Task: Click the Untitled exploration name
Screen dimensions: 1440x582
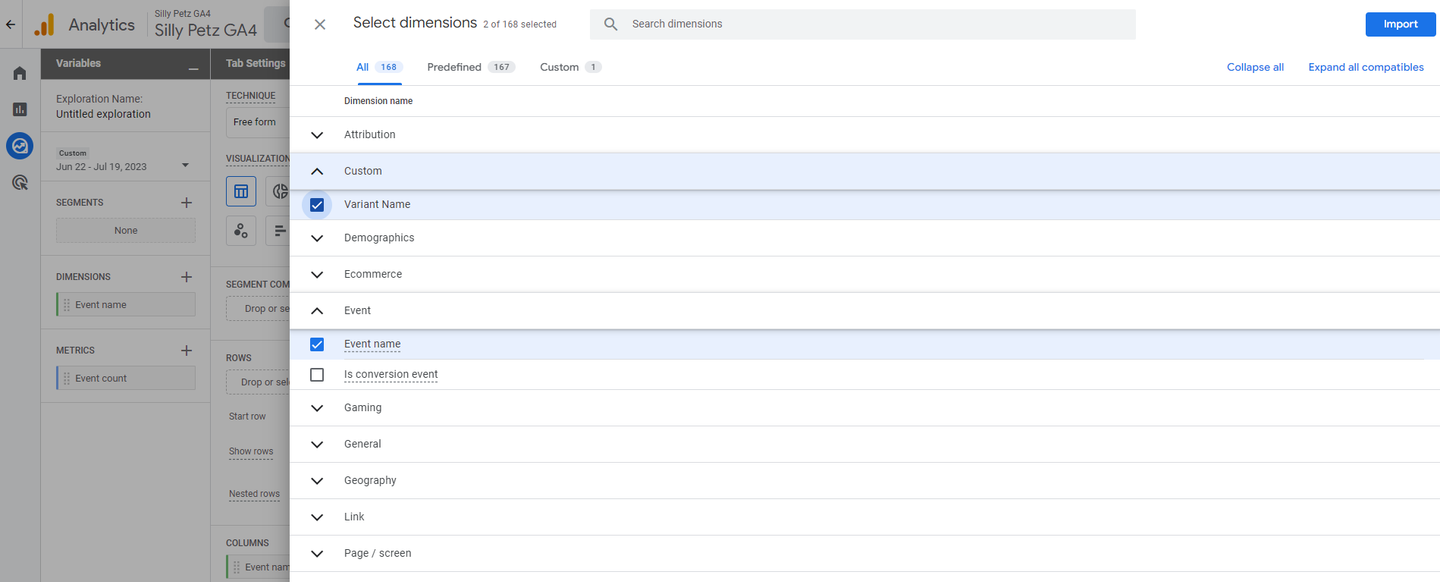Action: click(x=103, y=114)
